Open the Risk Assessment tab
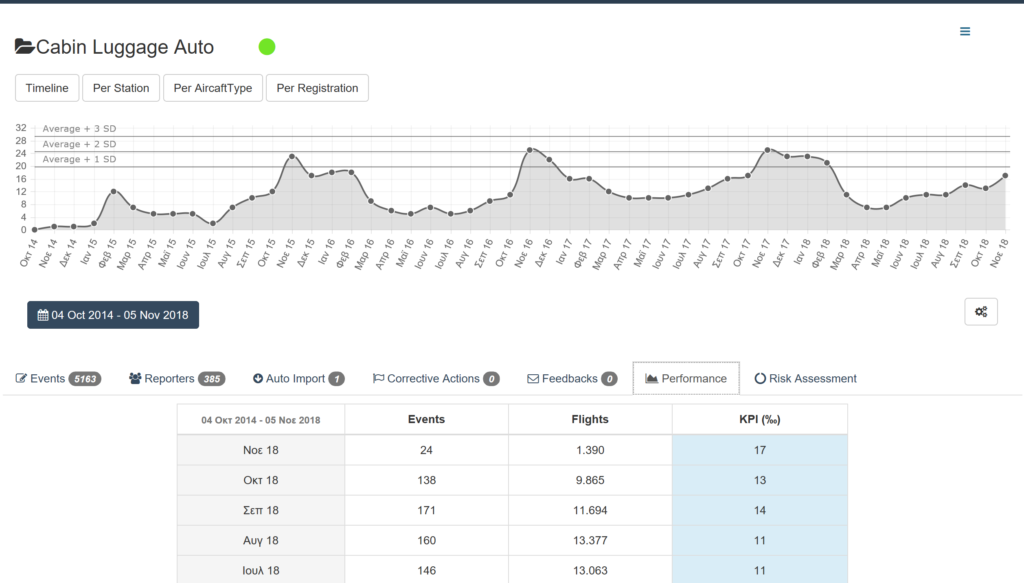This screenshot has height=583, width=1024. 805,379
